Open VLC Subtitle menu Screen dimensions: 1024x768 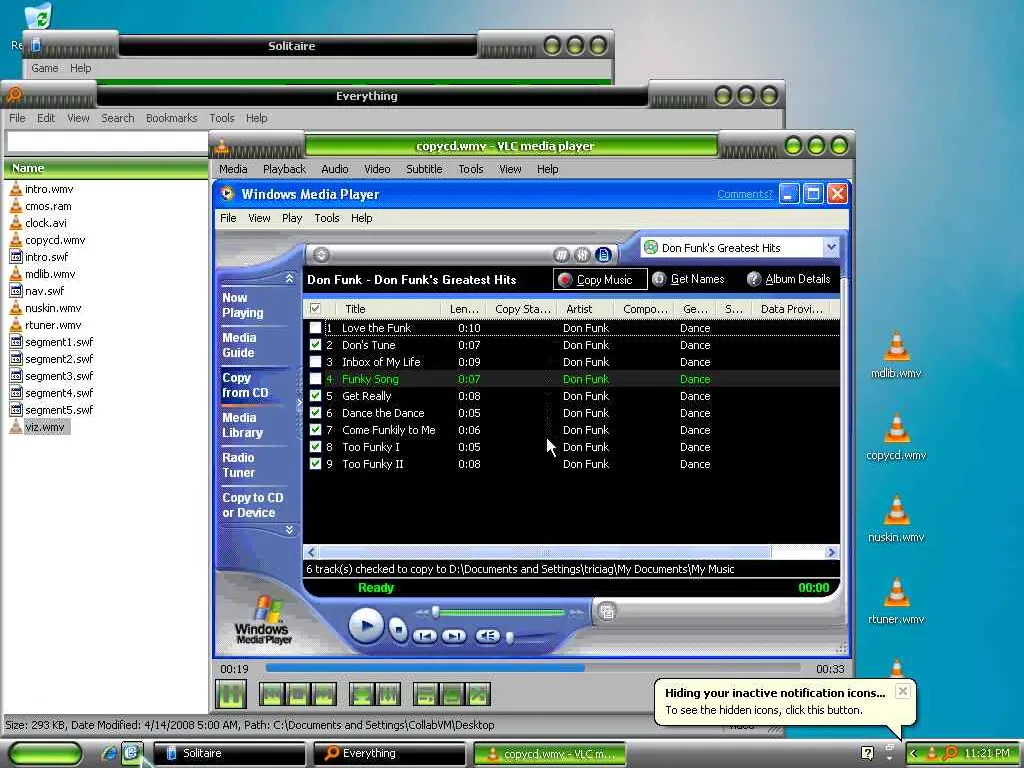click(424, 169)
